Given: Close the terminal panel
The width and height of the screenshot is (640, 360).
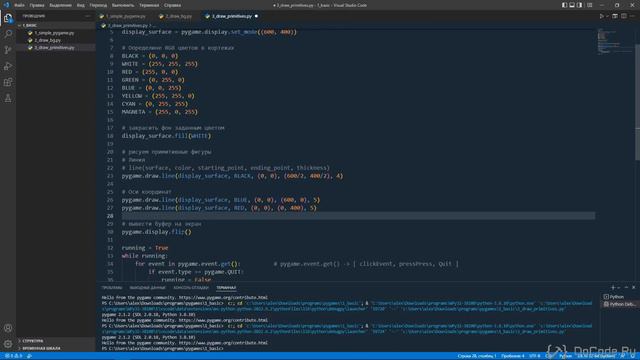Looking at the screenshot, I should tap(633, 288).
